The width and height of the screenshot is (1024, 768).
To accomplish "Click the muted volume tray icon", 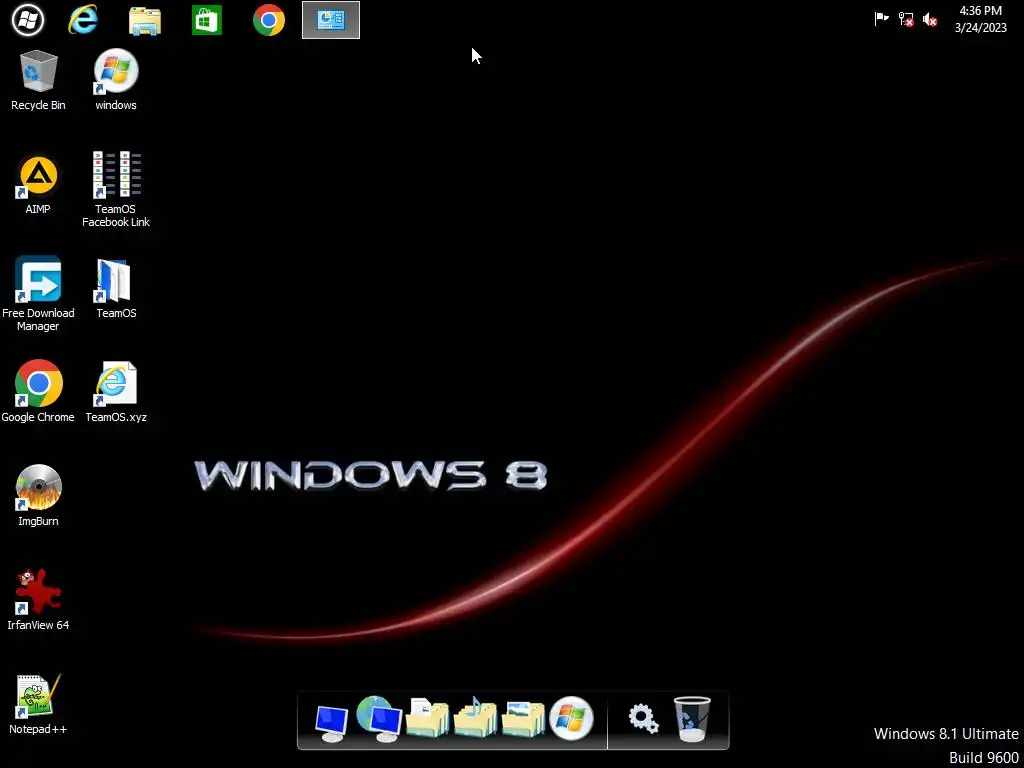I will (x=930, y=20).
